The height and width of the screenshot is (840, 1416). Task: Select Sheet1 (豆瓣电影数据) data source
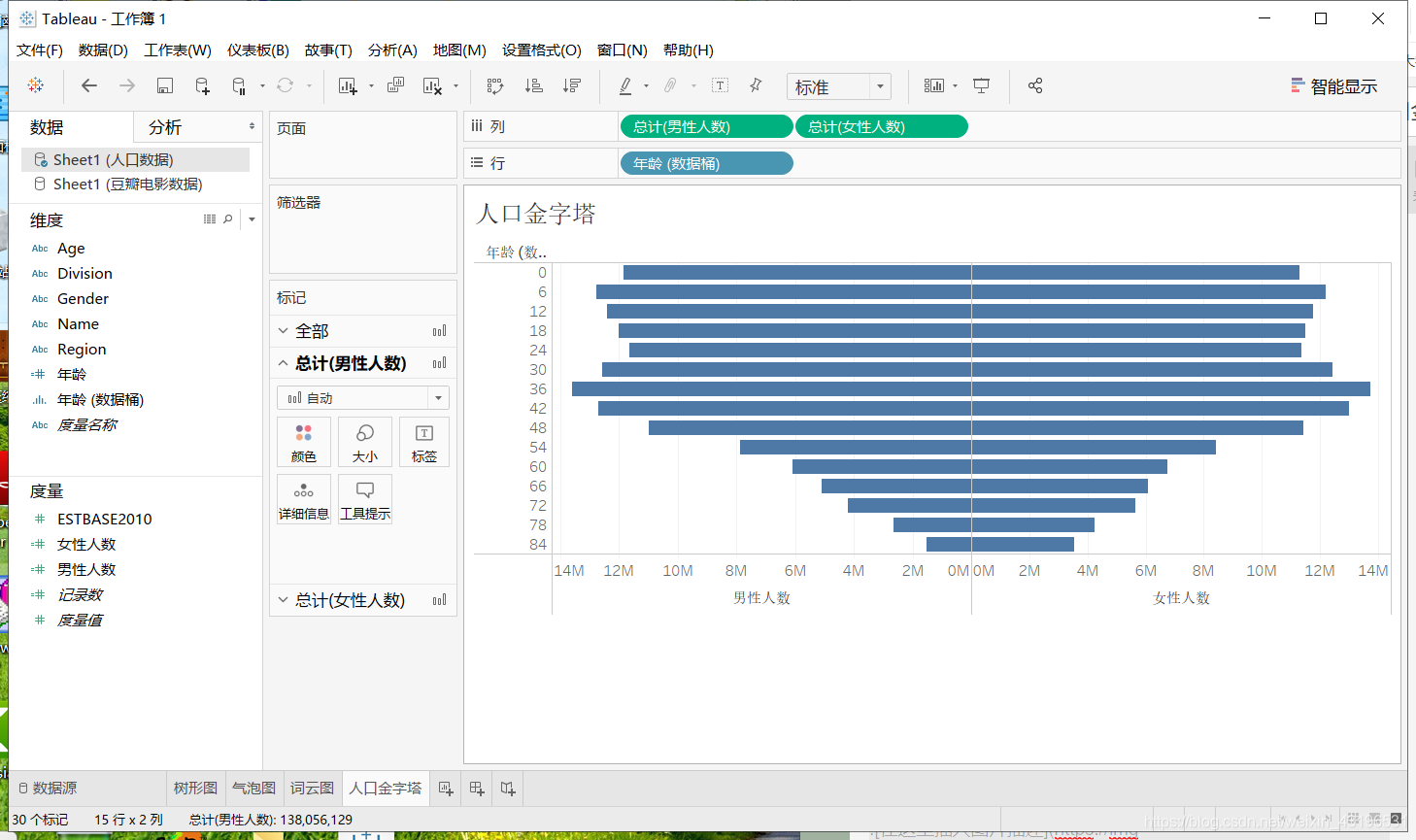[x=127, y=184]
